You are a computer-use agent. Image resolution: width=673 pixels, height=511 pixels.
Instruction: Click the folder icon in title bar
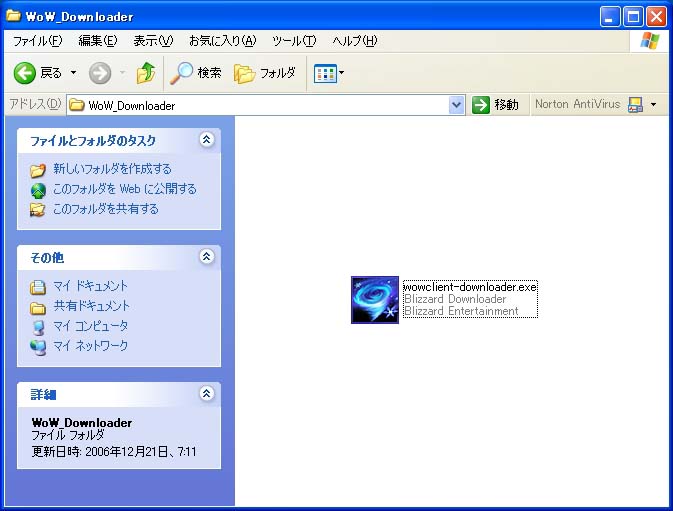click(14, 16)
